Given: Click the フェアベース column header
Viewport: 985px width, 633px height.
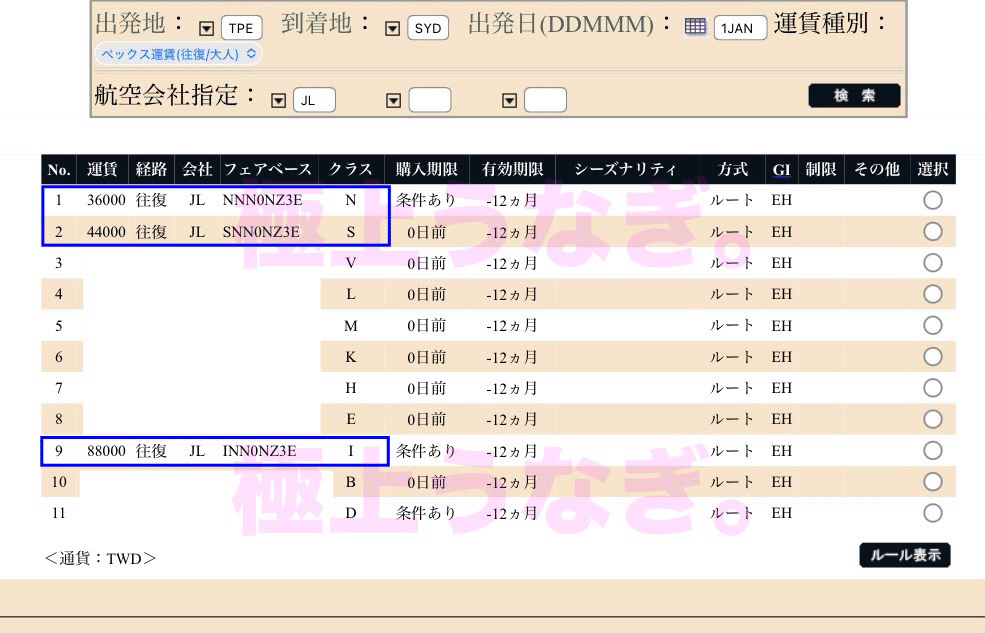Looking at the screenshot, I should pos(268,170).
